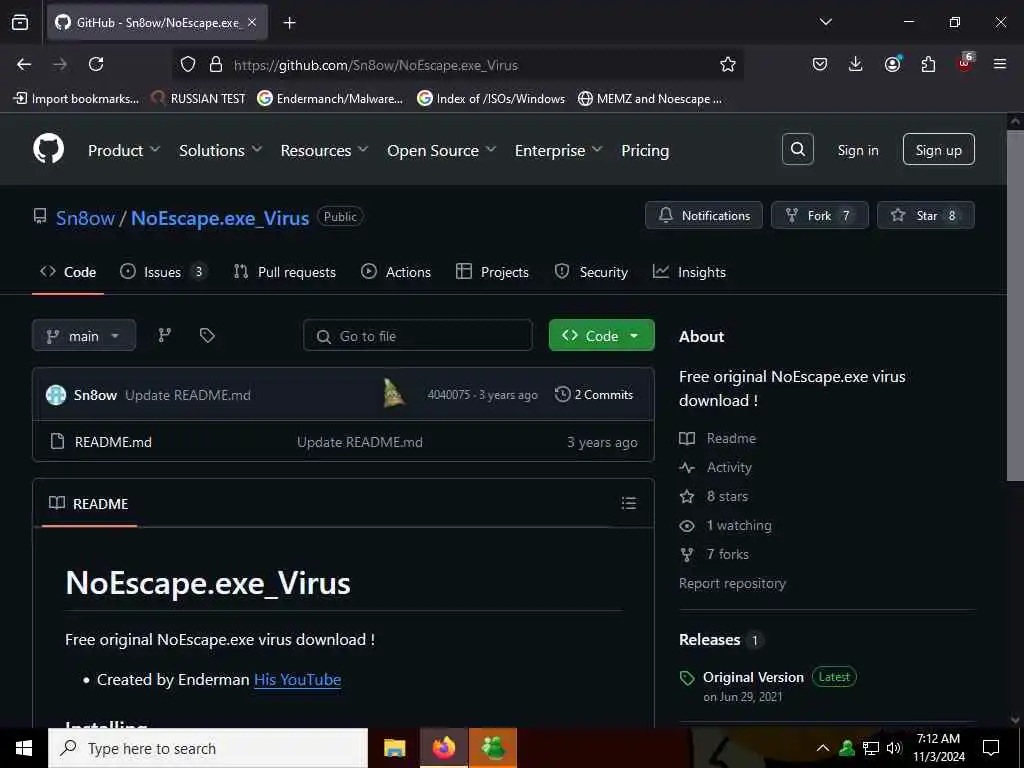View tags icon in repository toolbar
Screen dimensions: 1024x768
pos(207,336)
